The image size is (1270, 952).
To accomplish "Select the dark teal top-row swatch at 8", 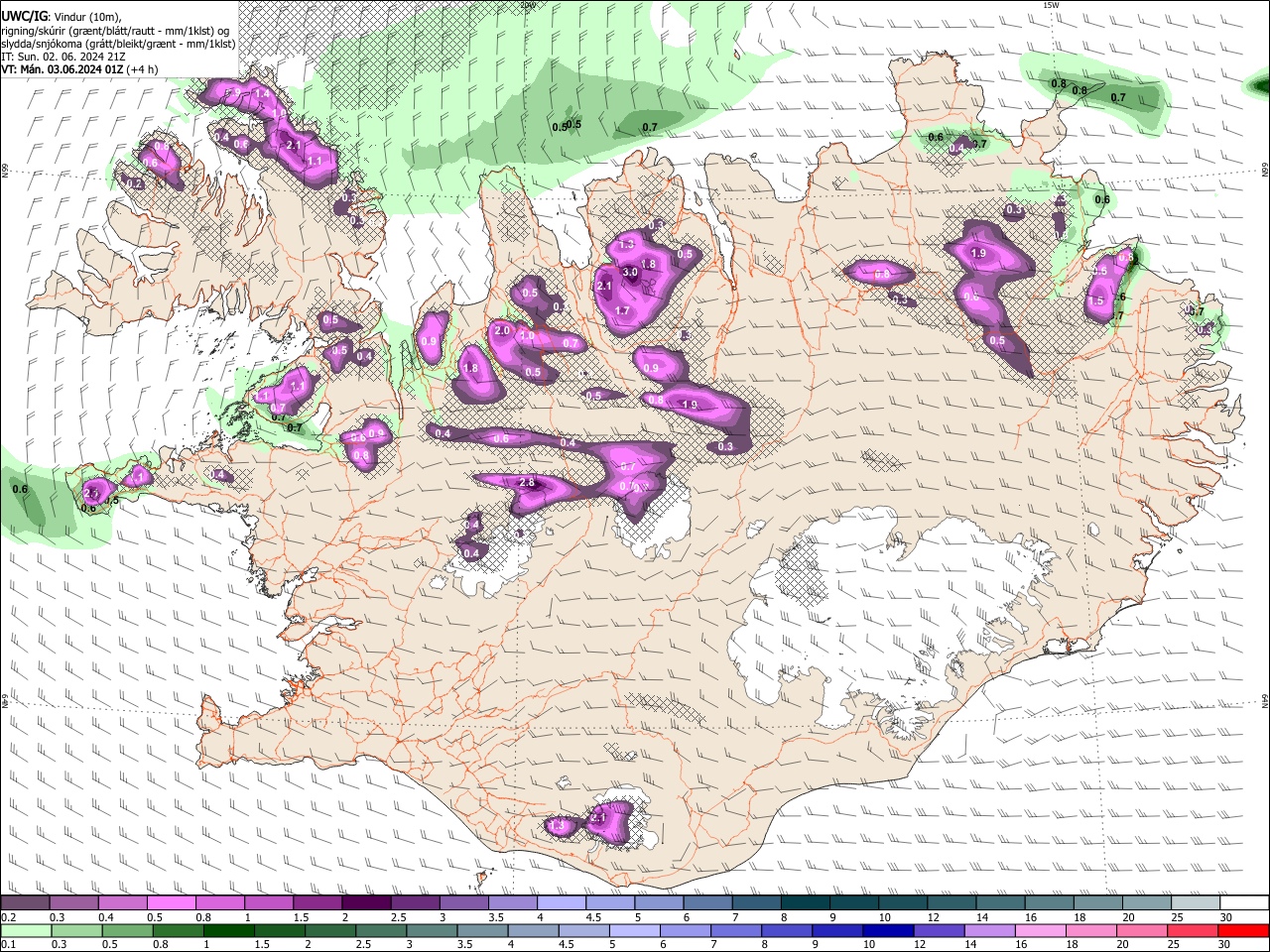I will tap(806, 903).
